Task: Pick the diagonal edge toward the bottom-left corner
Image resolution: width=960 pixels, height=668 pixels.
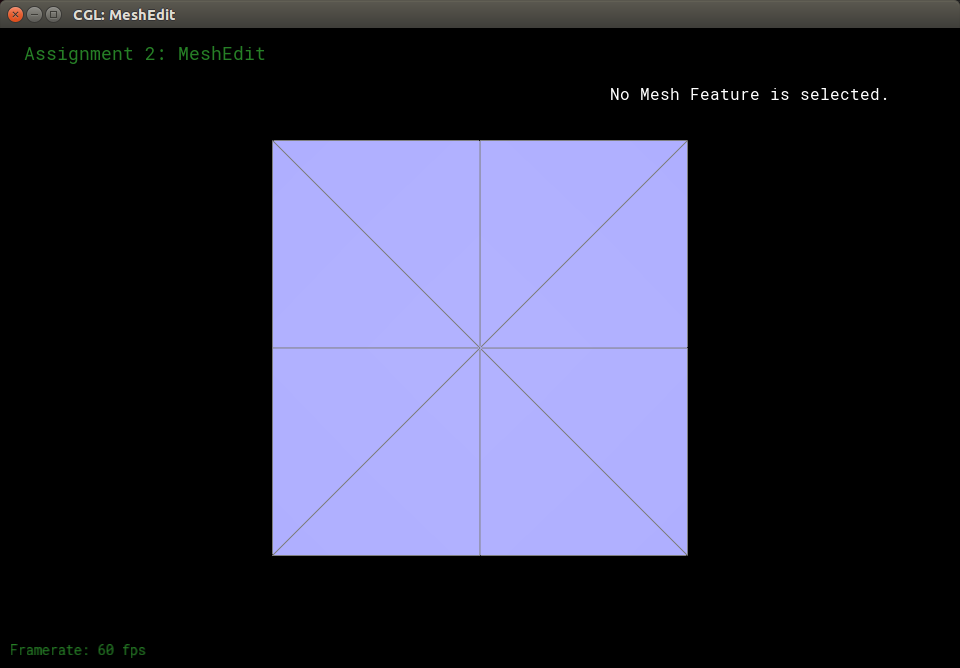Action: tap(376, 452)
